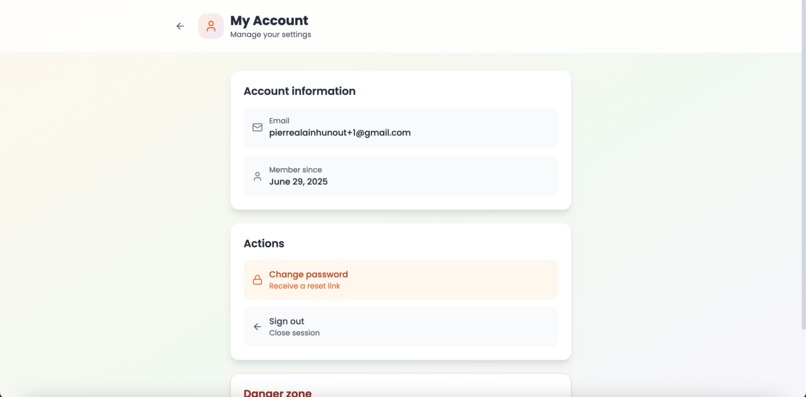The height and width of the screenshot is (397, 806).
Task: Click the Close session subtext
Action: pyautogui.click(x=294, y=333)
